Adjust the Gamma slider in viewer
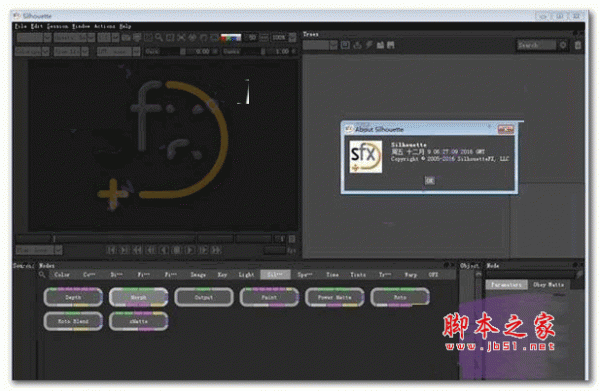The height and width of the screenshot is (391, 600). coord(263,51)
